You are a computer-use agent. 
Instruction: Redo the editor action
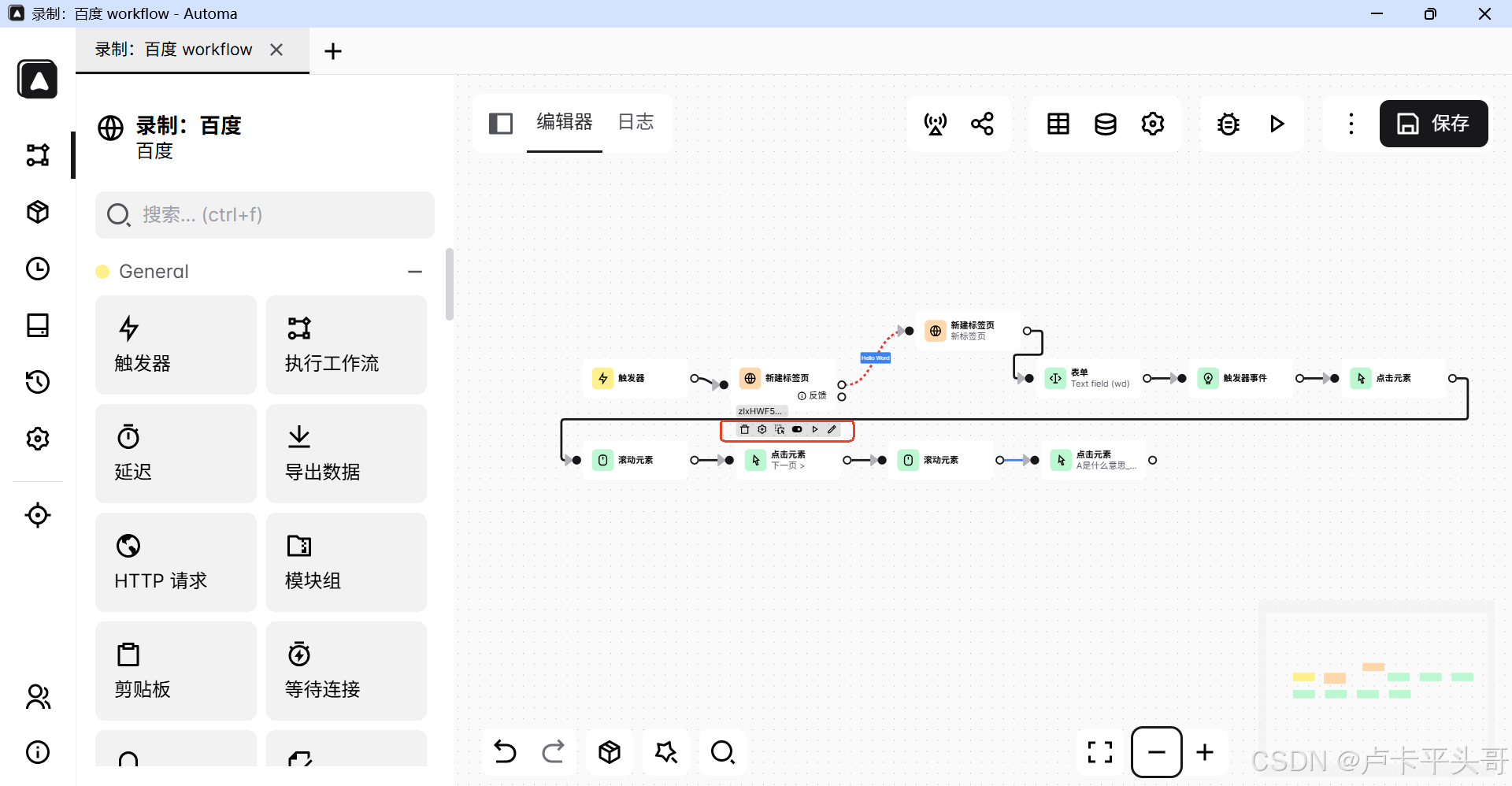tap(553, 752)
